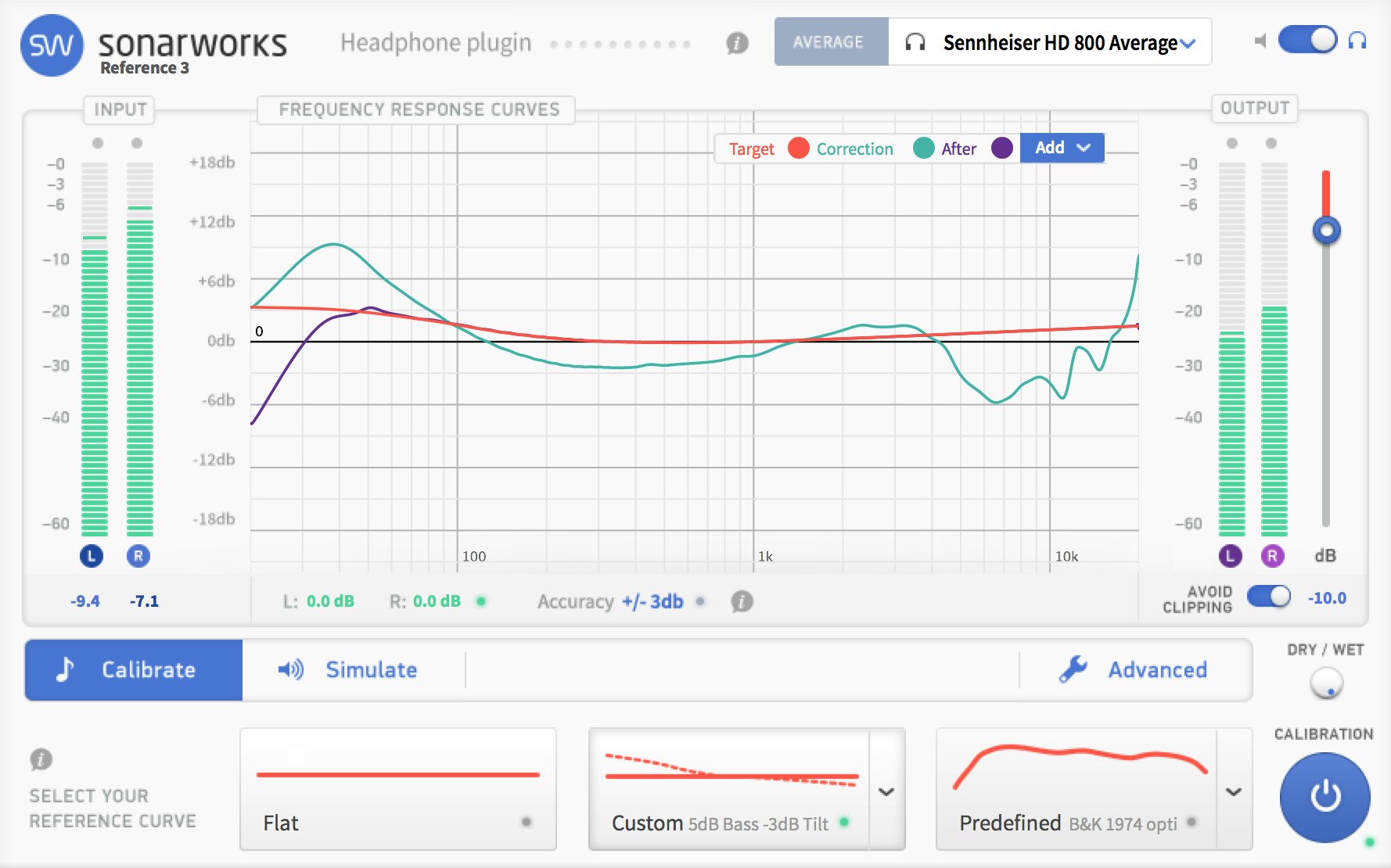Viewport: 1391px width, 868px height.
Task: Click the reference curve info icon
Action: click(41, 759)
